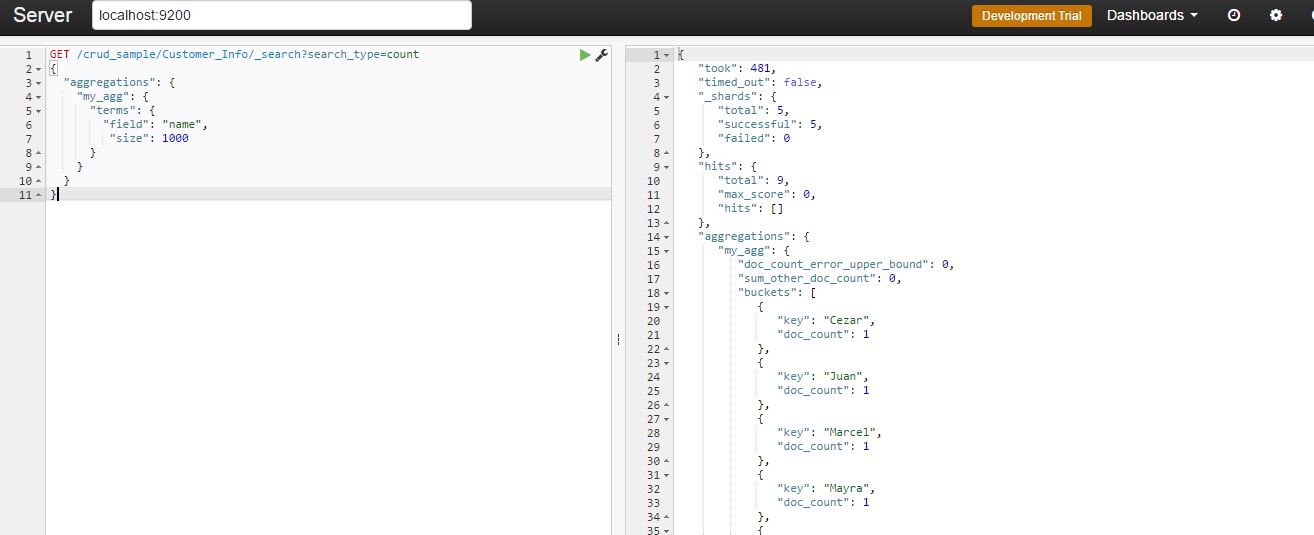The height and width of the screenshot is (535, 1314).
Task: Fold the Mayra bucket at output line 31
Action: tap(667, 475)
